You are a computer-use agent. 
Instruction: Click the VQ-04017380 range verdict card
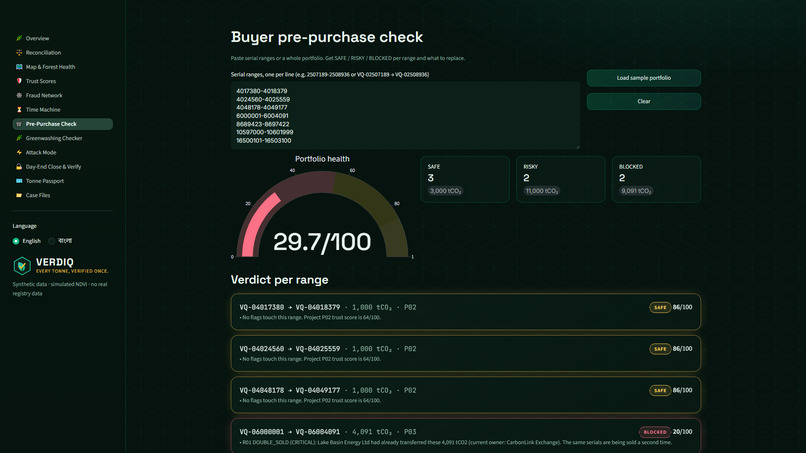pyautogui.click(x=466, y=312)
